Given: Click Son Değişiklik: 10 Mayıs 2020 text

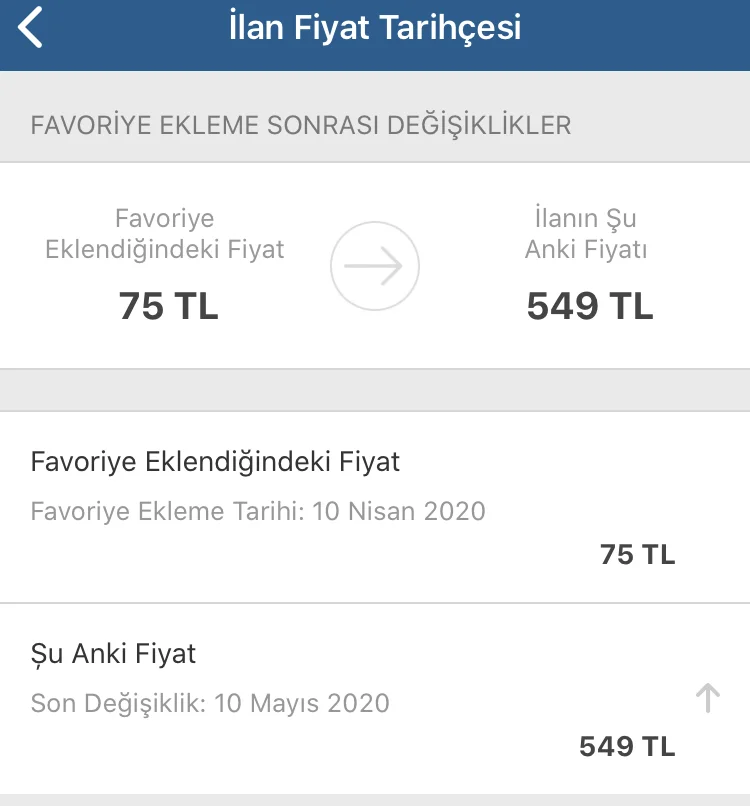Looking at the screenshot, I should click(x=210, y=703).
